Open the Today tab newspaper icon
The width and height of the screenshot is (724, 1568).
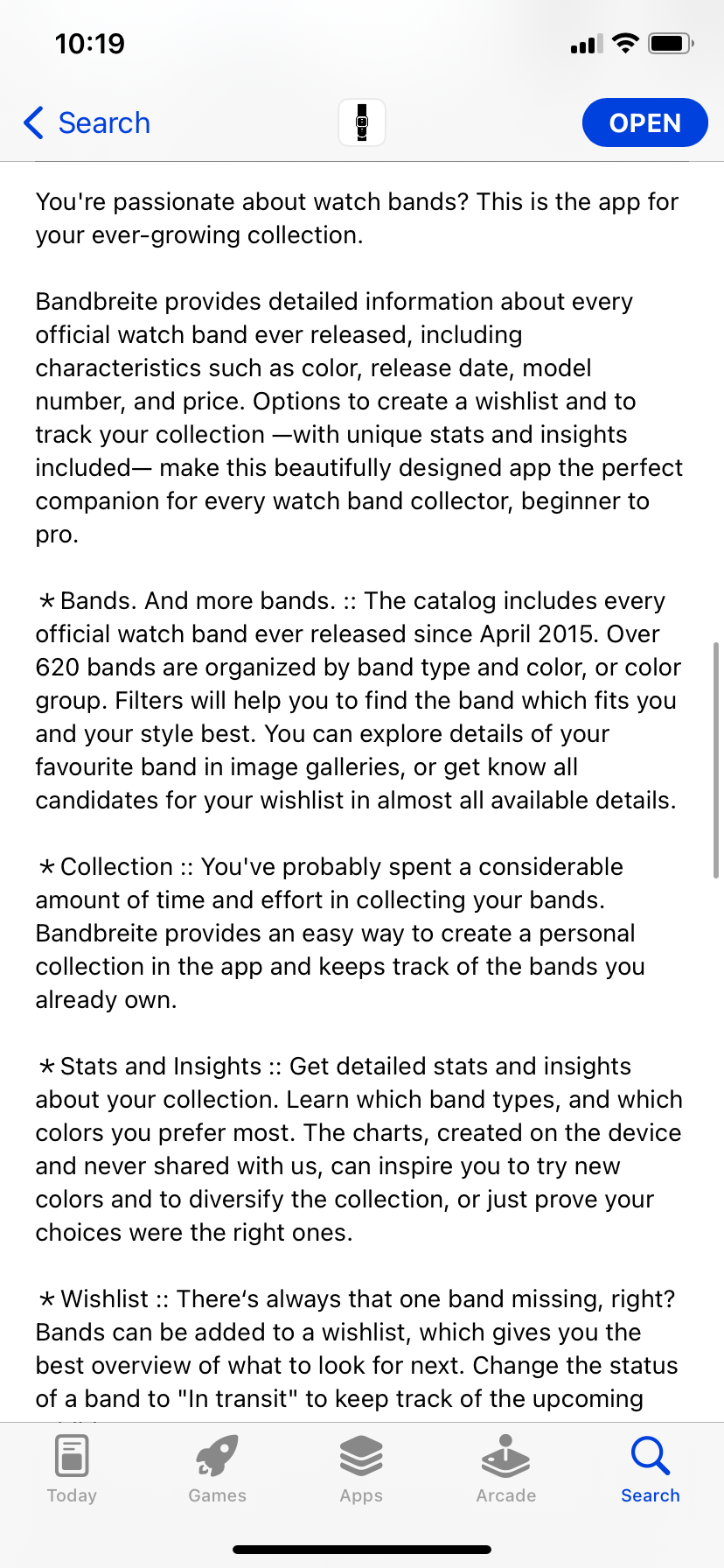click(72, 1456)
